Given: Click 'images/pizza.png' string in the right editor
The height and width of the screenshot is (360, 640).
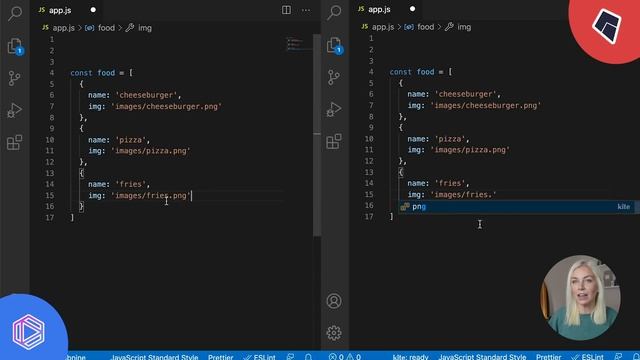Looking at the screenshot, I should (x=469, y=150).
